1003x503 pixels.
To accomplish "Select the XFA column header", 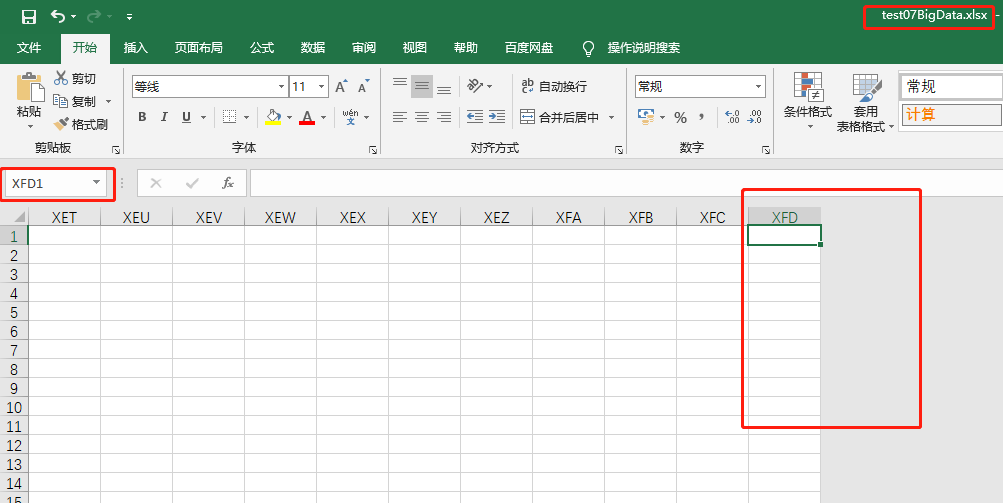I will pyautogui.click(x=568, y=218).
